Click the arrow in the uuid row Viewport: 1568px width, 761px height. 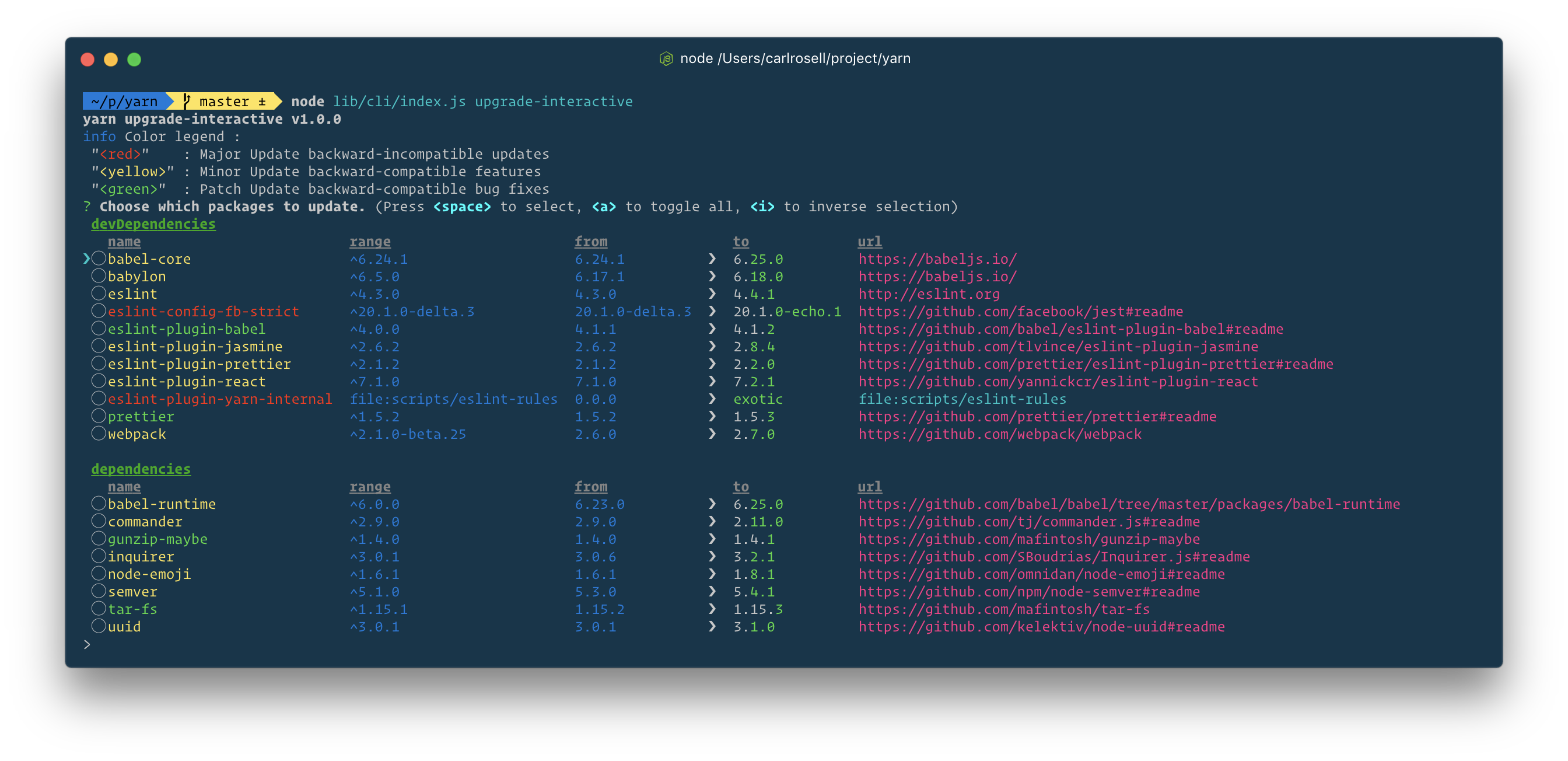pos(712,626)
